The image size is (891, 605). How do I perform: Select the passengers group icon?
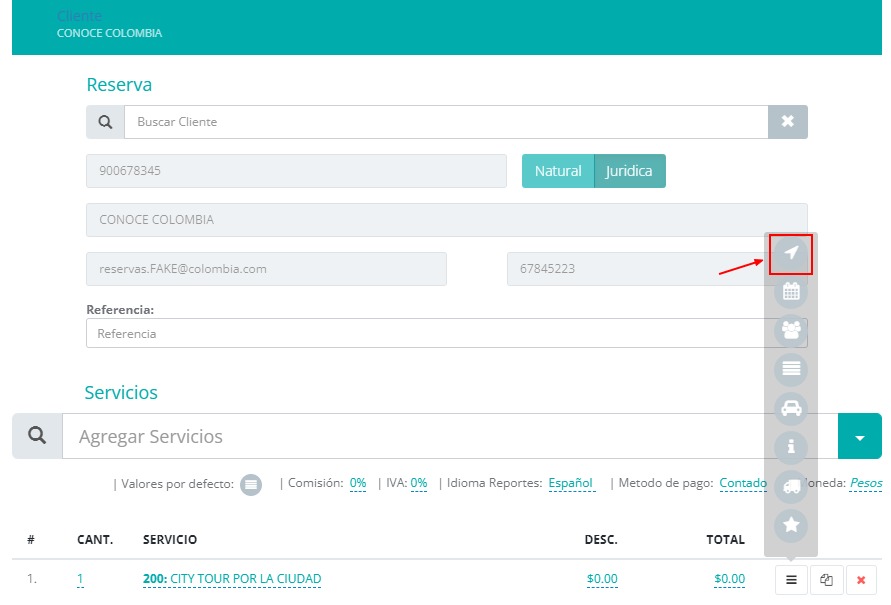click(791, 331)
